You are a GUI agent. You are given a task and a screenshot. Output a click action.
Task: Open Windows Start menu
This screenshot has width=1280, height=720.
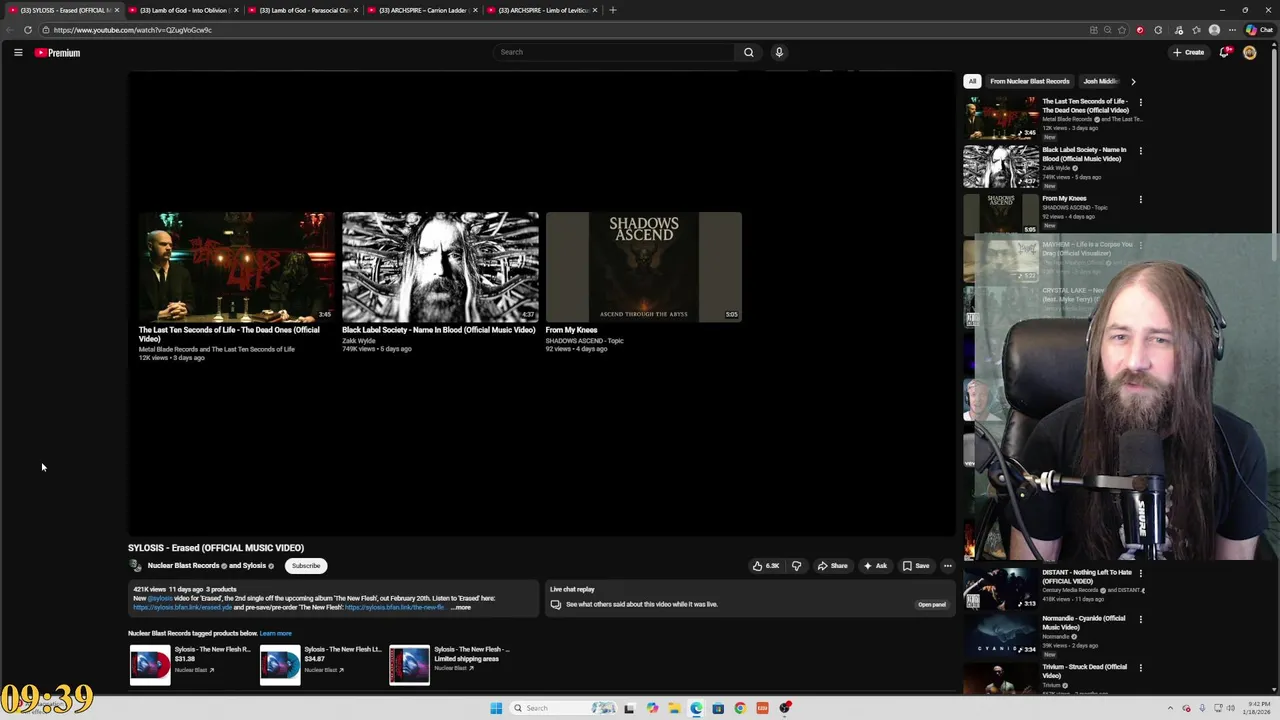496,708
